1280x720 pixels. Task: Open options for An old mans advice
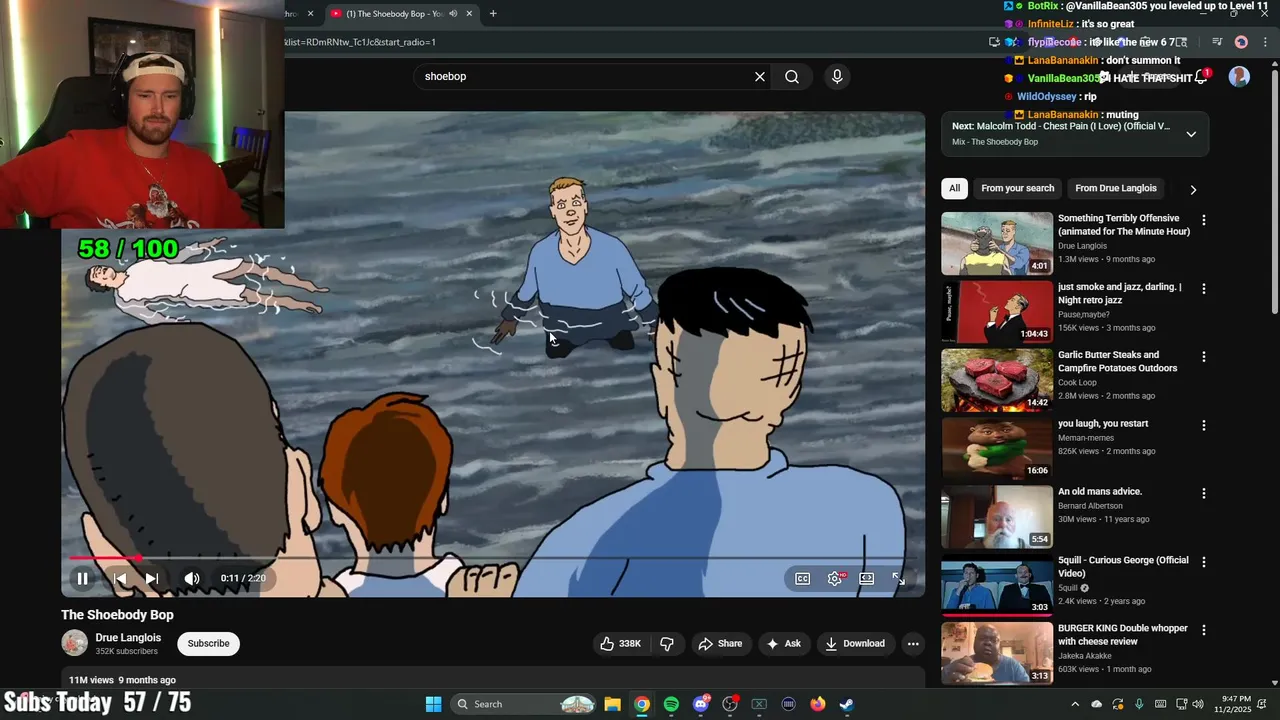[x=1204, y=493]
